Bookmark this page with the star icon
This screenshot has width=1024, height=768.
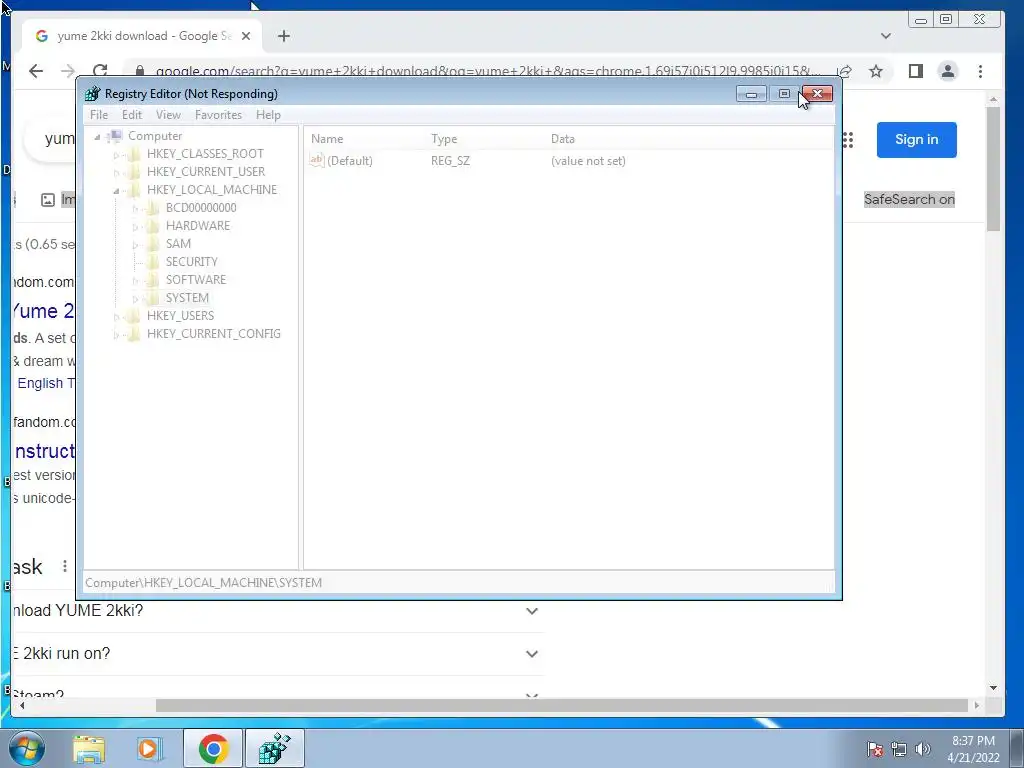point(876,71)
